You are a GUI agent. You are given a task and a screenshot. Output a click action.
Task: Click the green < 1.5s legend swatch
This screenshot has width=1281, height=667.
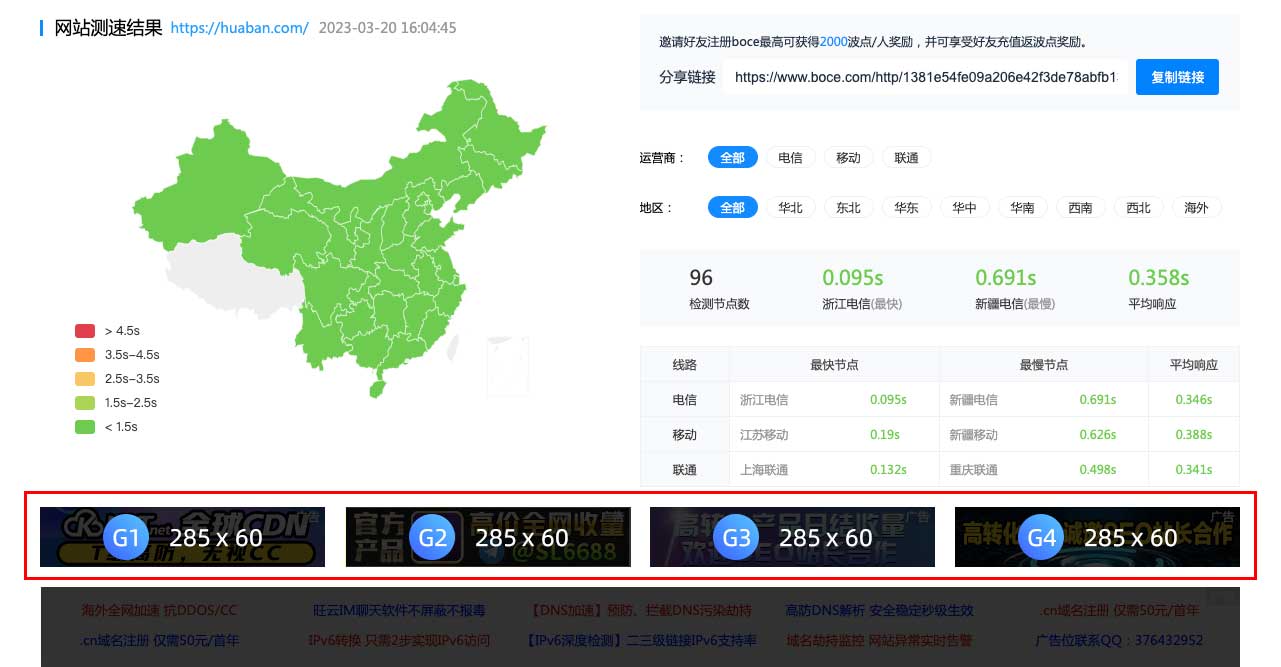pyautogui.click(x=85, y=427)
